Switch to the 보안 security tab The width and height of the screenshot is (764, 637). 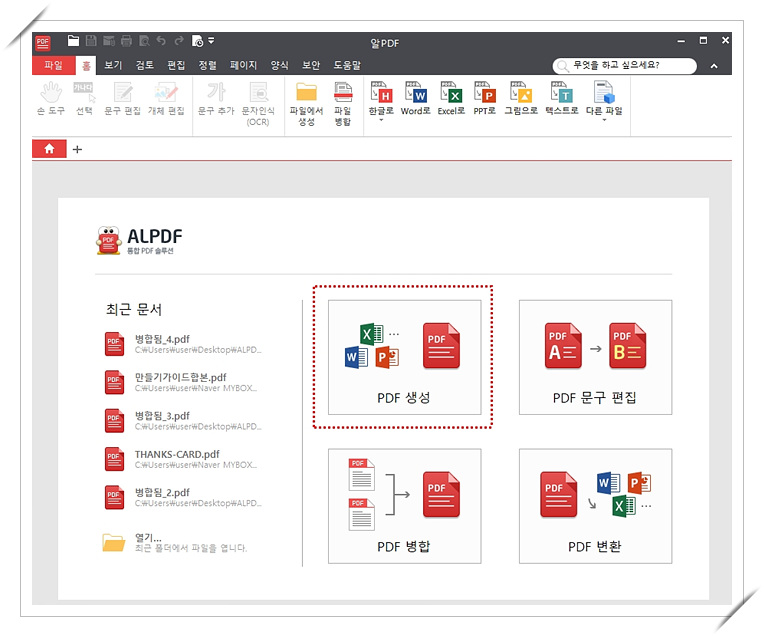coord(311,65)
